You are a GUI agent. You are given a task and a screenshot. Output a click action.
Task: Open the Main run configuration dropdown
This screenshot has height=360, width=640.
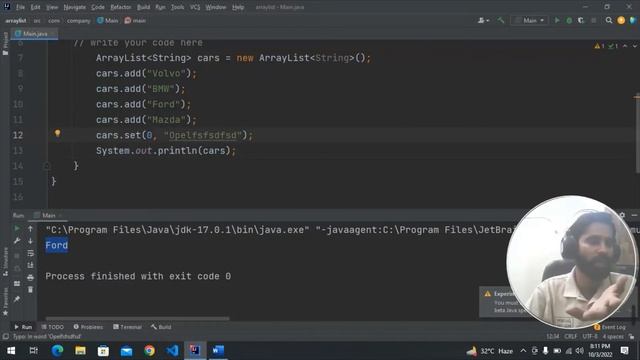coord(529,20)
